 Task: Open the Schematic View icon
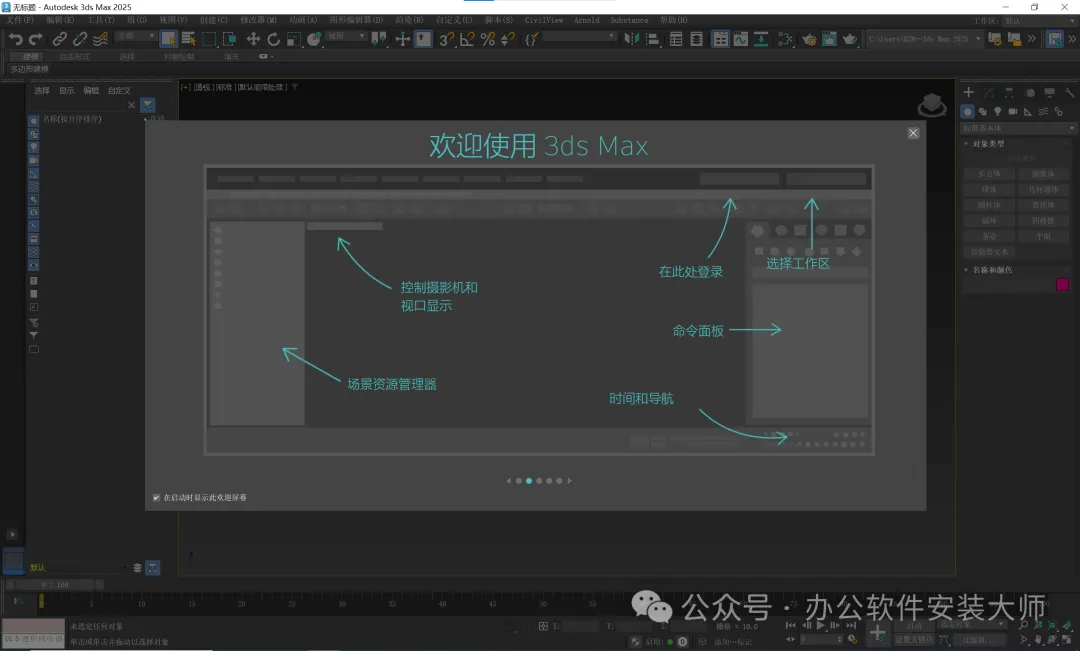[x=761, y=39]
